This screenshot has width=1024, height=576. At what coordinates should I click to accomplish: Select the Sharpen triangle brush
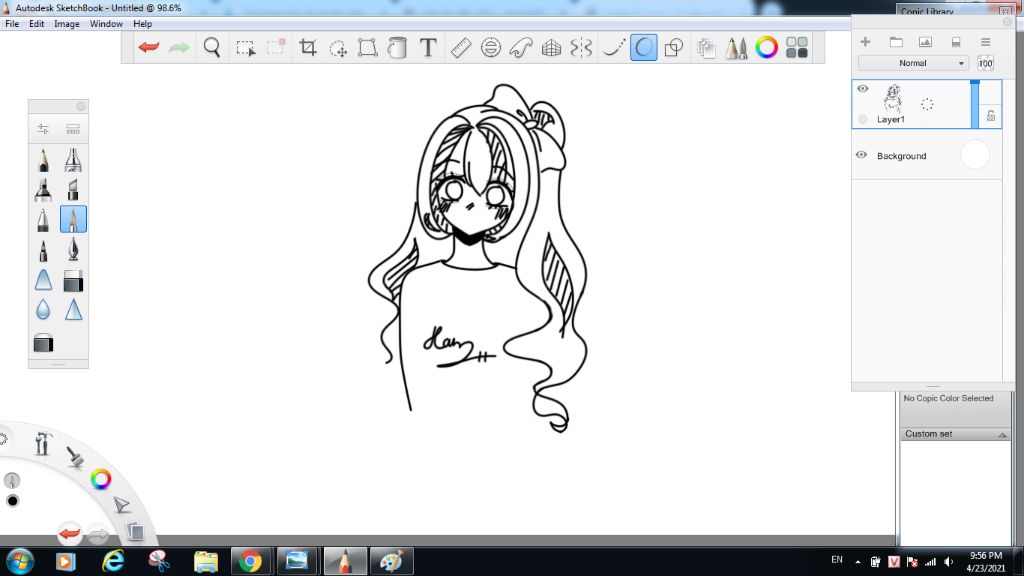pyautogui.click(x=73, y=310)
